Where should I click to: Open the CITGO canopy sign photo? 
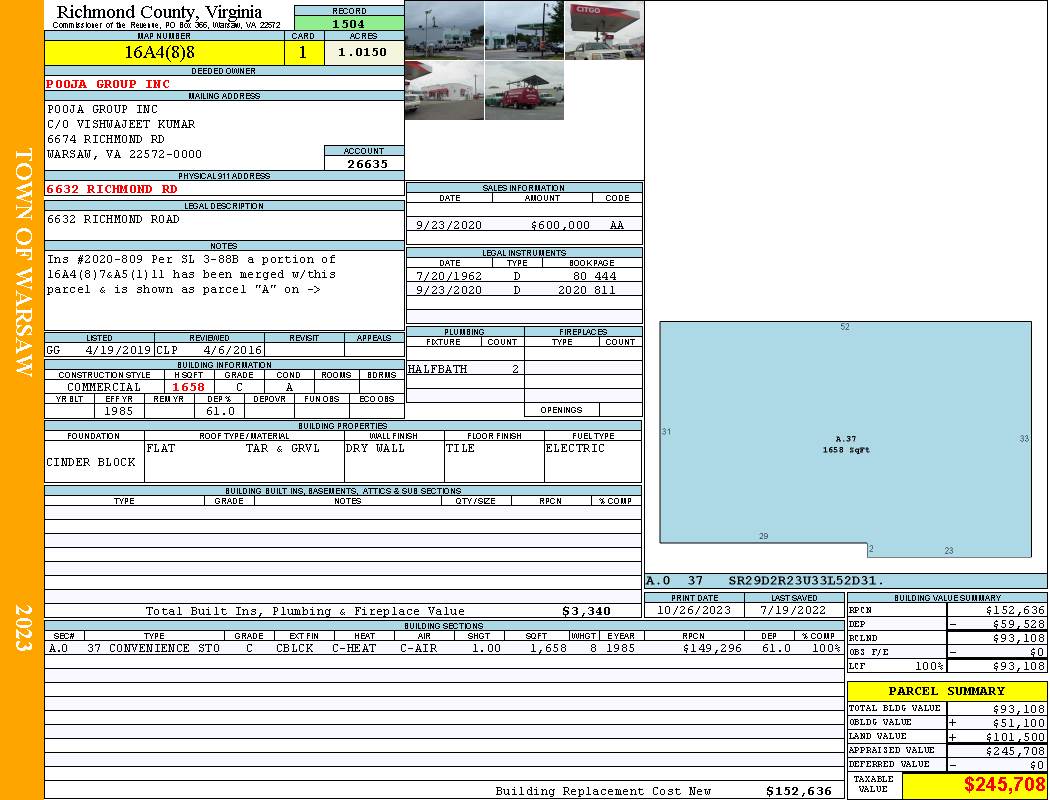[603, 30]
